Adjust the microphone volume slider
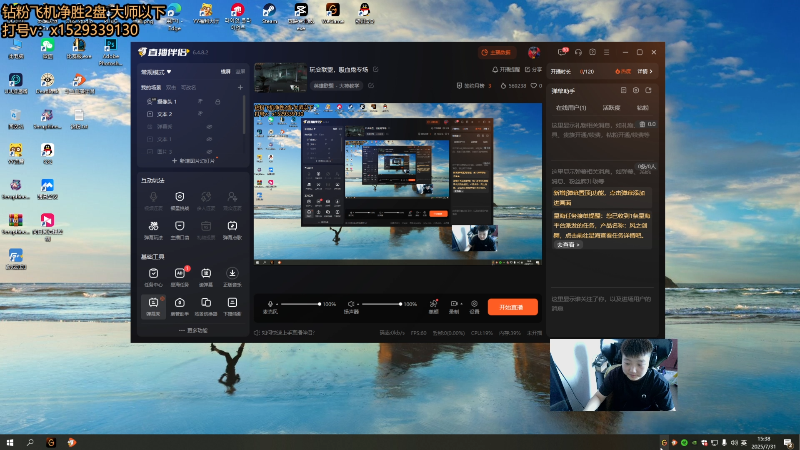This screenshot has height=450, width=800. tap(300, 304)
